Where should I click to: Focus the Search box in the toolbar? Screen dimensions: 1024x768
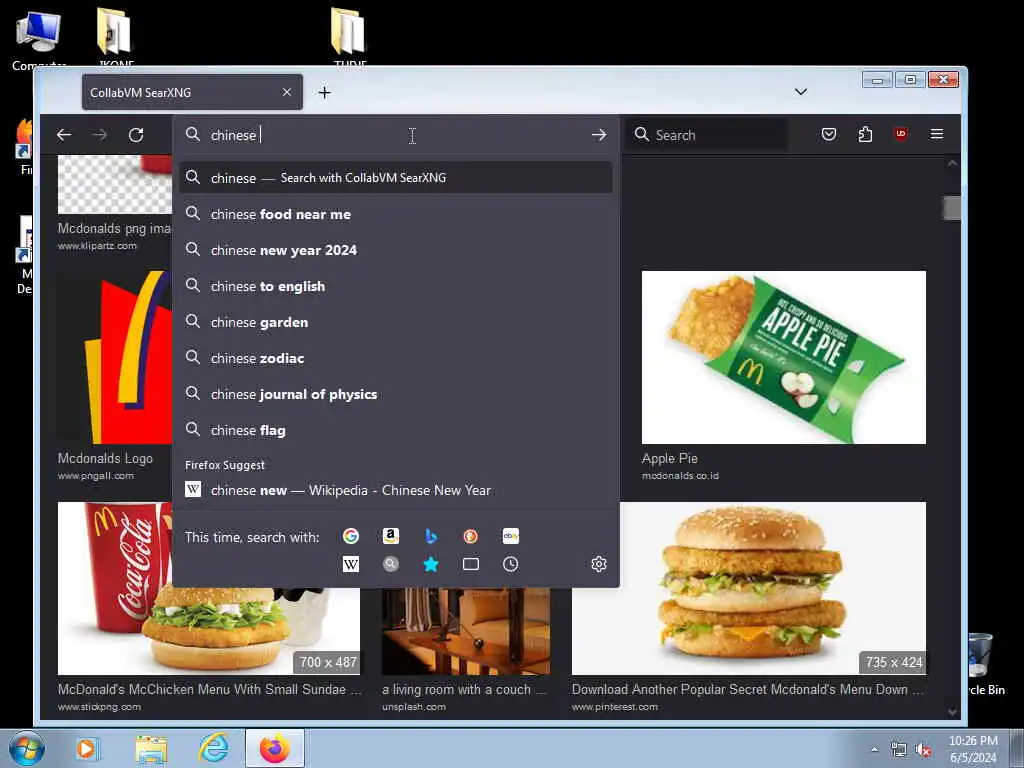707,135
